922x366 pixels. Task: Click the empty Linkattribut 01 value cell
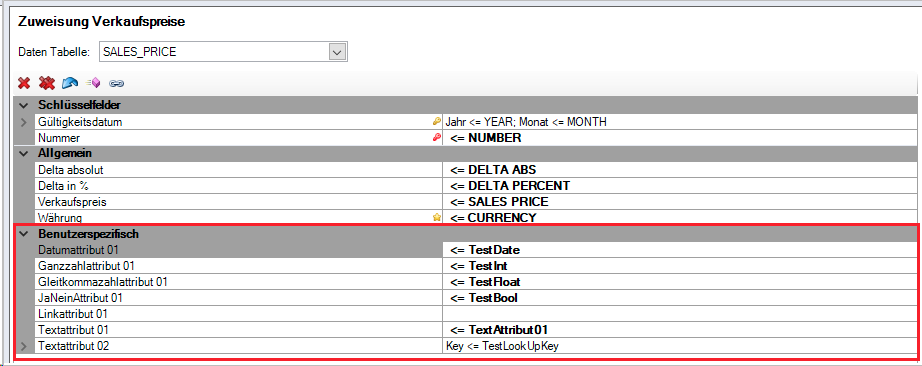tap(681, 314)
